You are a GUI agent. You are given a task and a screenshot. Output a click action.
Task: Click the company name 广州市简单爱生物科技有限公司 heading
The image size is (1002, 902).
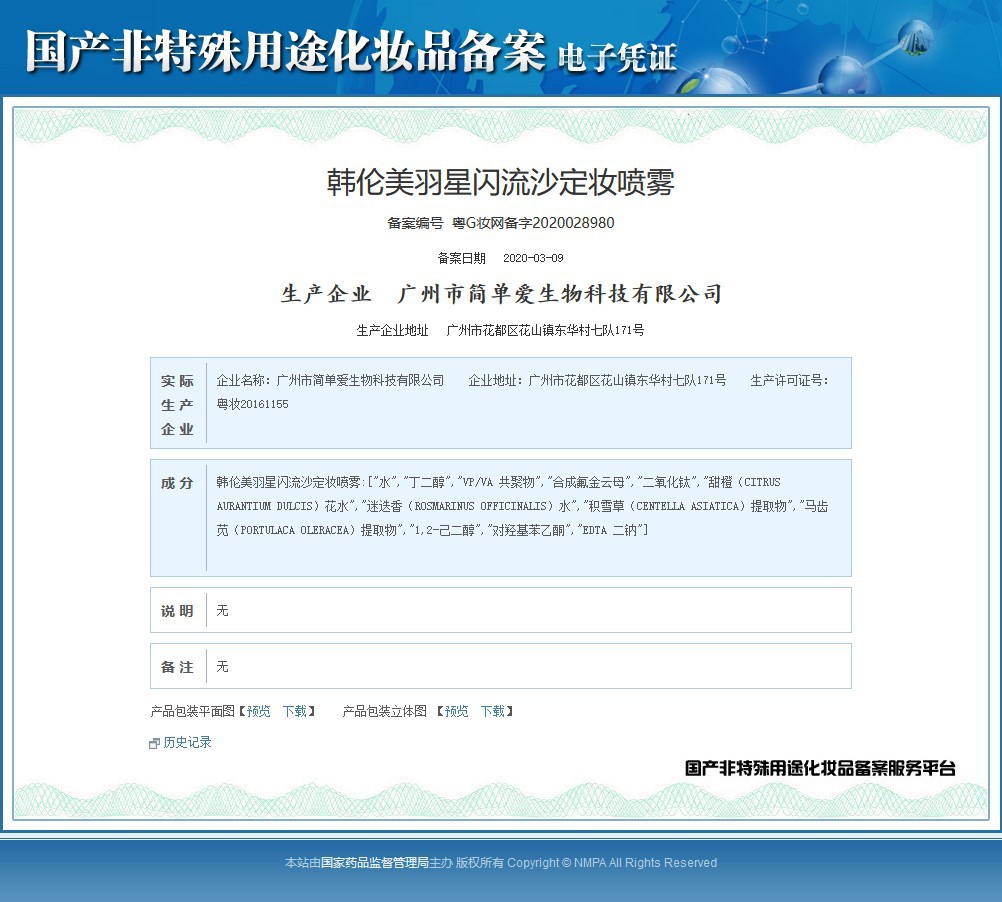[x=560, y=294]
